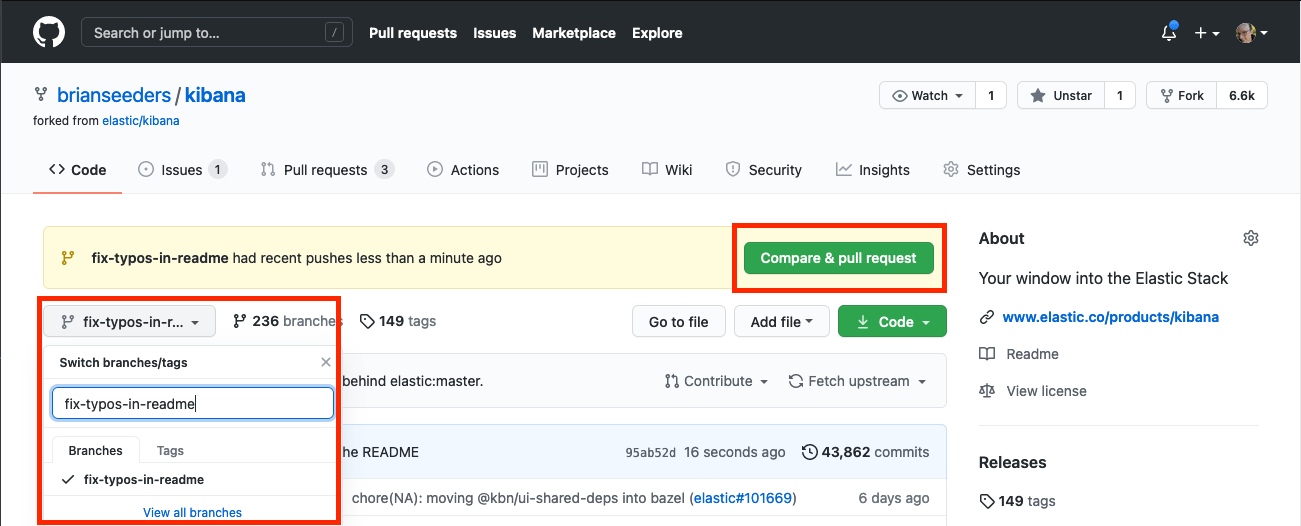Click the slash shortcut key in search

coord(334,33)
